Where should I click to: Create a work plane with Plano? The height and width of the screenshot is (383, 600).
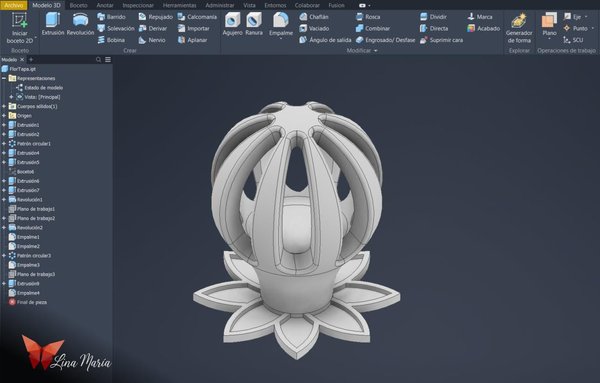pos(549,23)
